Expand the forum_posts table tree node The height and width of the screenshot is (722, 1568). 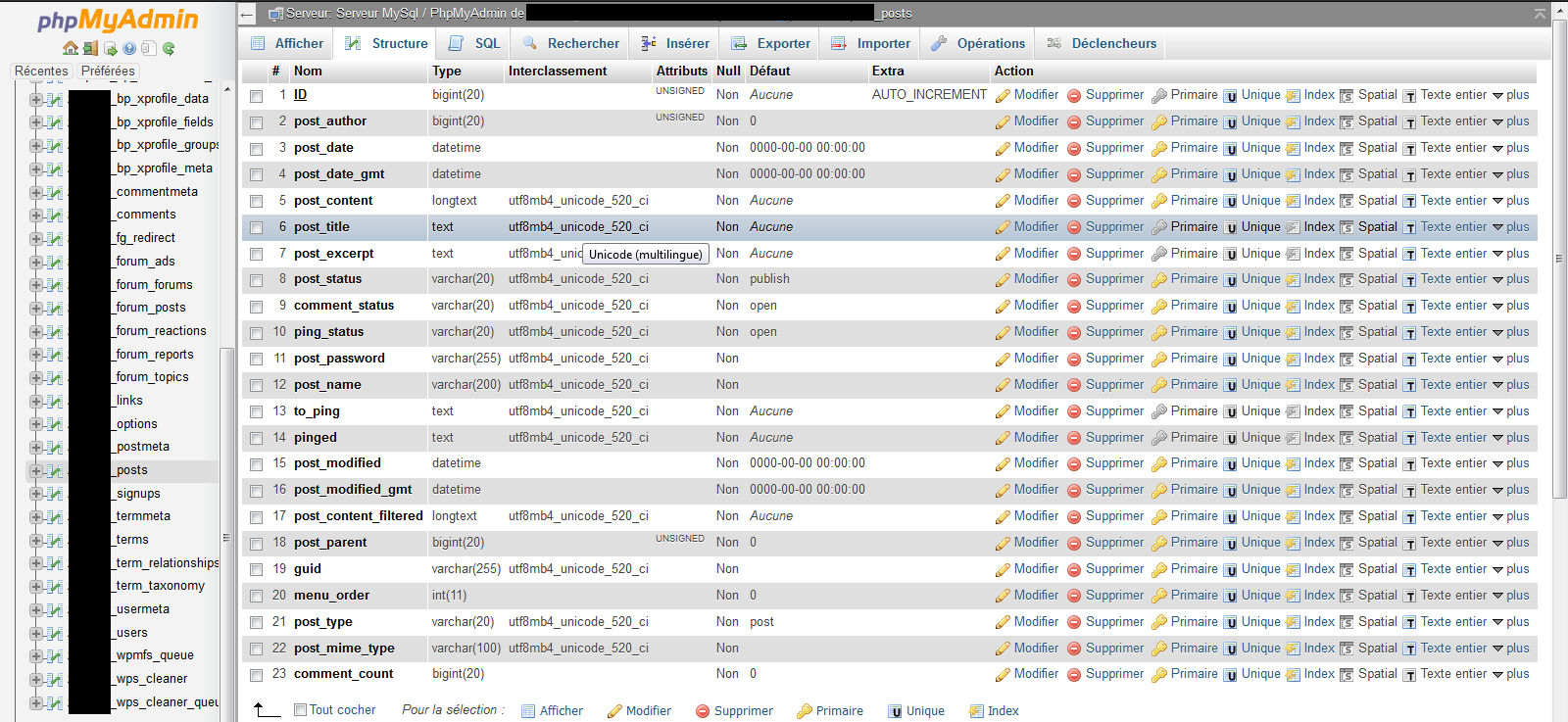[36, 309]
